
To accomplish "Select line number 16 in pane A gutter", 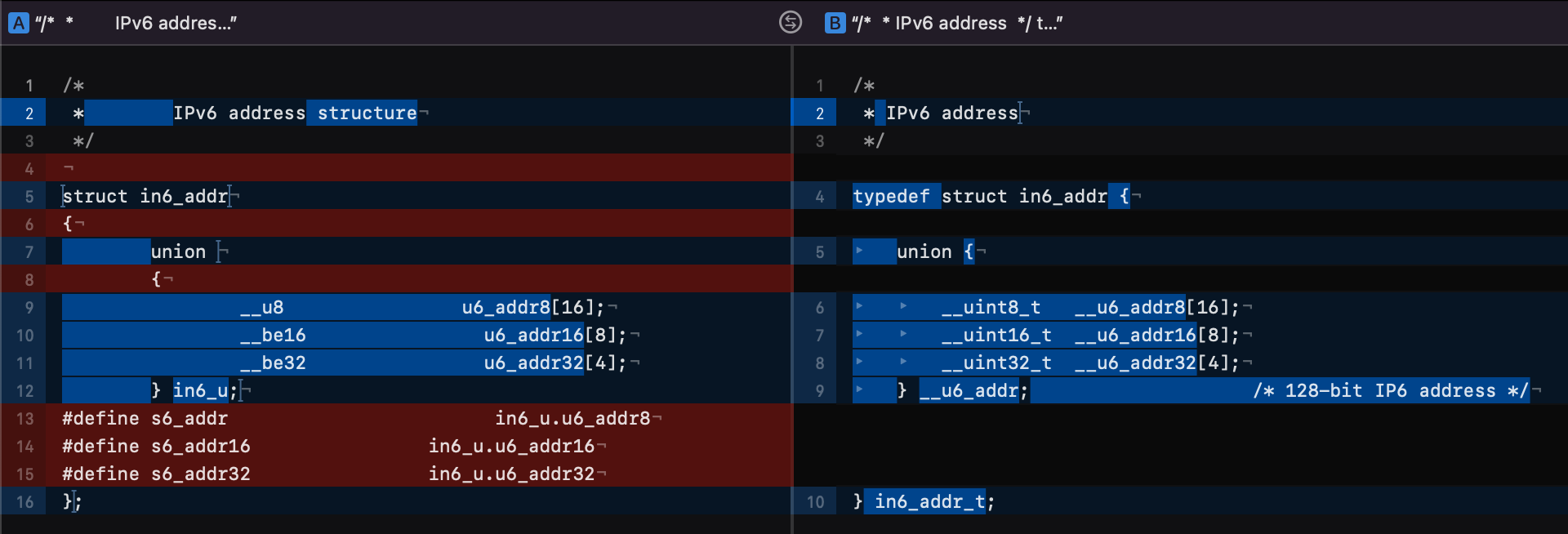I will [25, 502].
